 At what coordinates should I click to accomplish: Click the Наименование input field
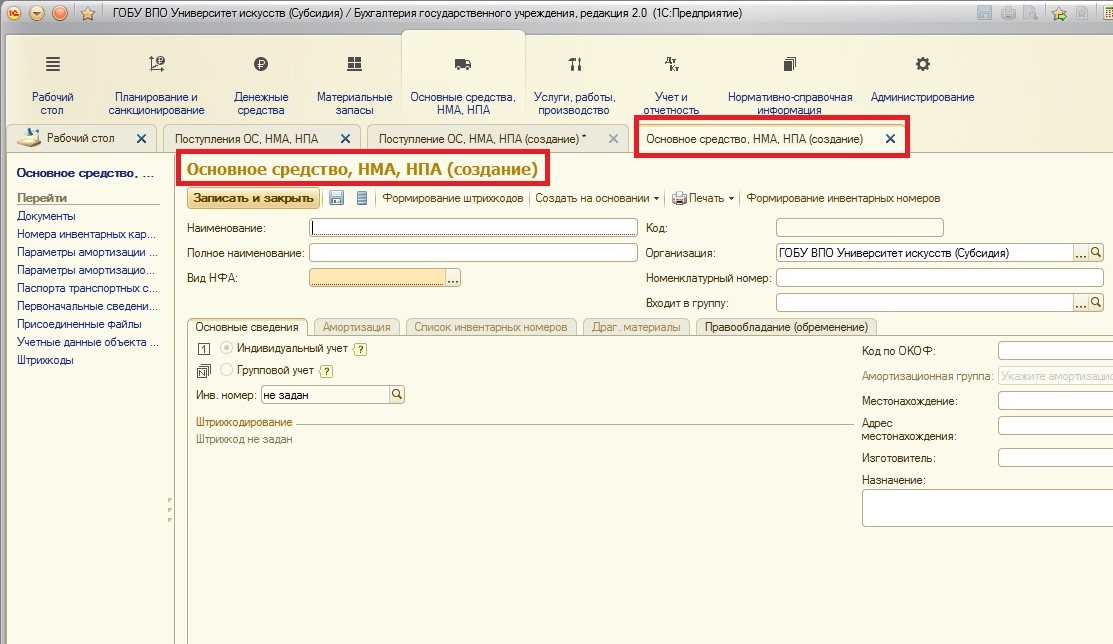tap(473, 227)
